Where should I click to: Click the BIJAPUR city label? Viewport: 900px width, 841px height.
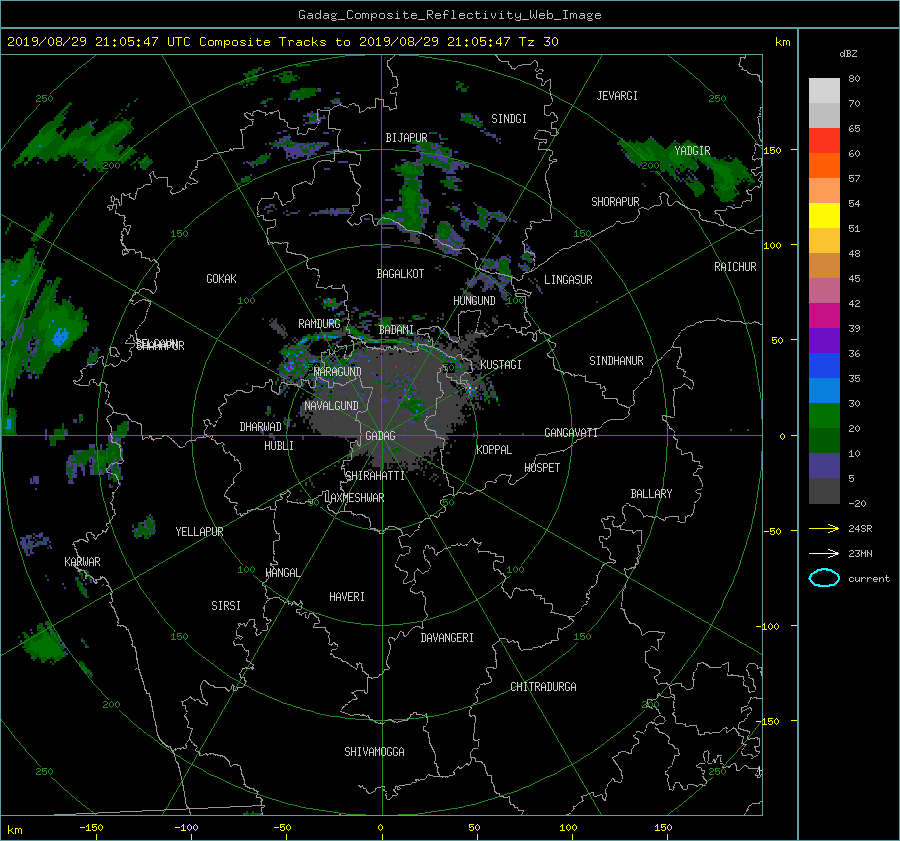pyautogui.click(x=406, y=138)
